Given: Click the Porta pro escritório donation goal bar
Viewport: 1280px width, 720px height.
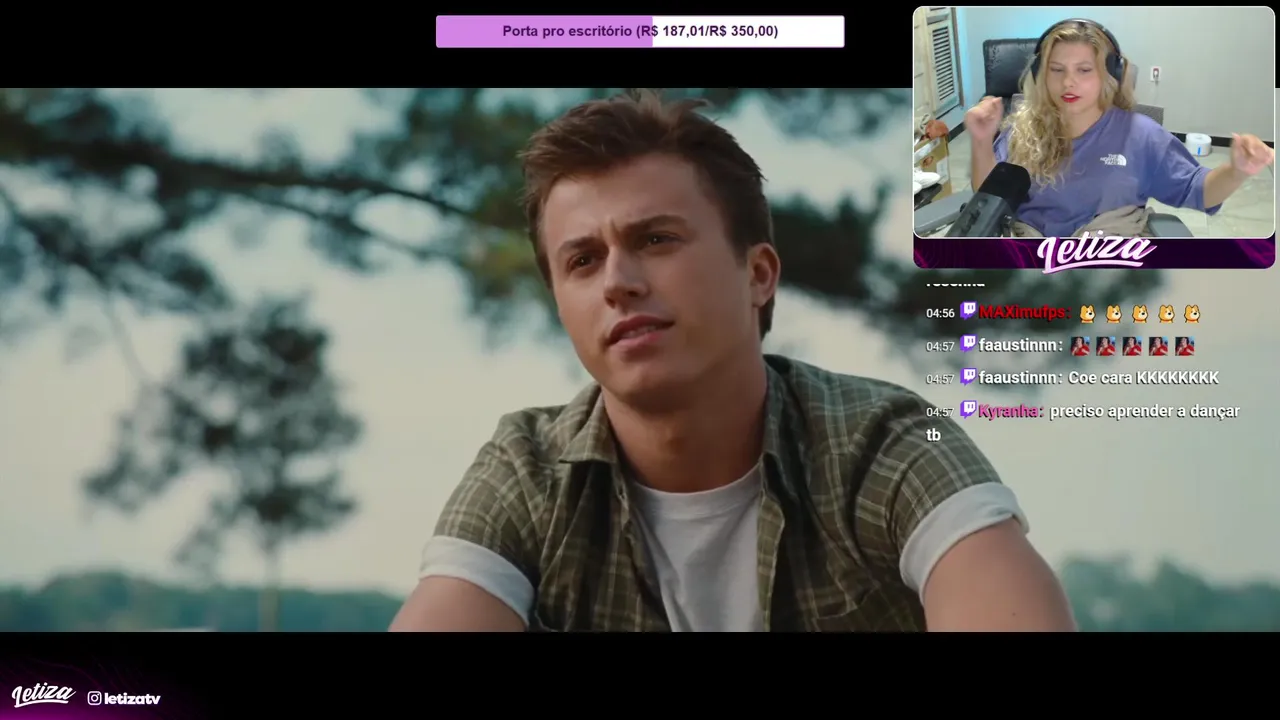Looking at the screenshot, I should [640, 31].
